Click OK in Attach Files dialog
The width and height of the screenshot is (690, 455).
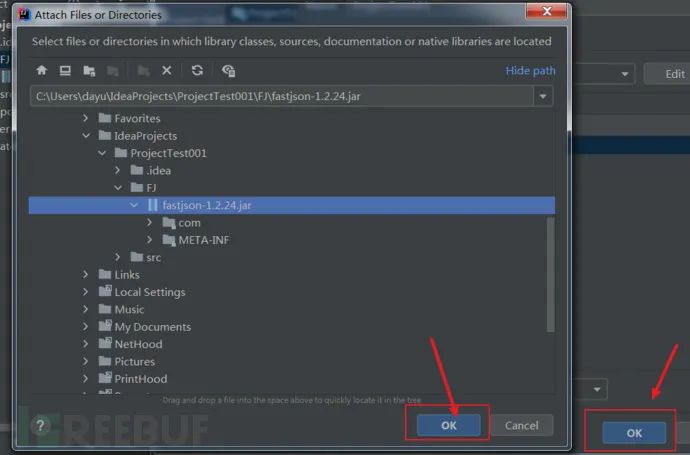tap(448, 425)
